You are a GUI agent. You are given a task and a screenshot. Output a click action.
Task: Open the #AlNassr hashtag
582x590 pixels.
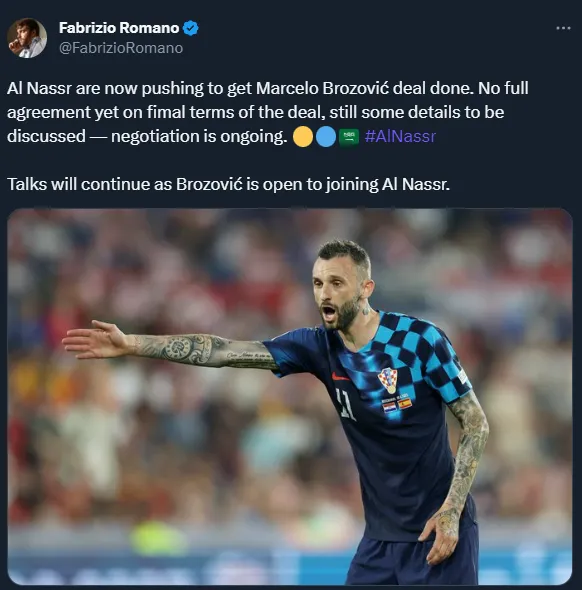click(400, 136)
